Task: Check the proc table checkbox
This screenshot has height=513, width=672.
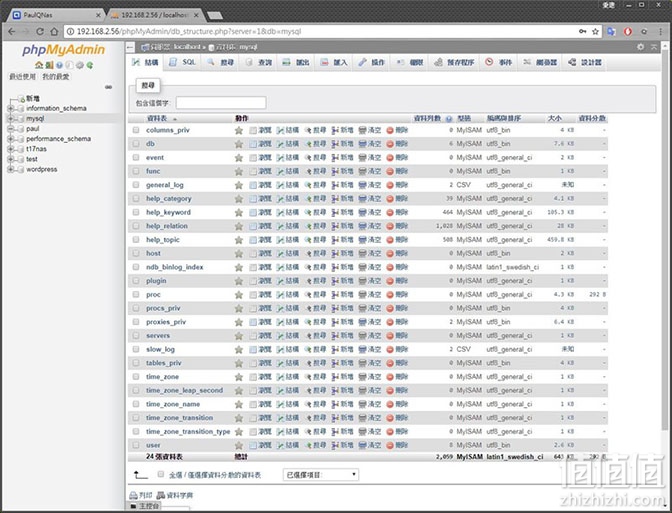Action: 136,294
